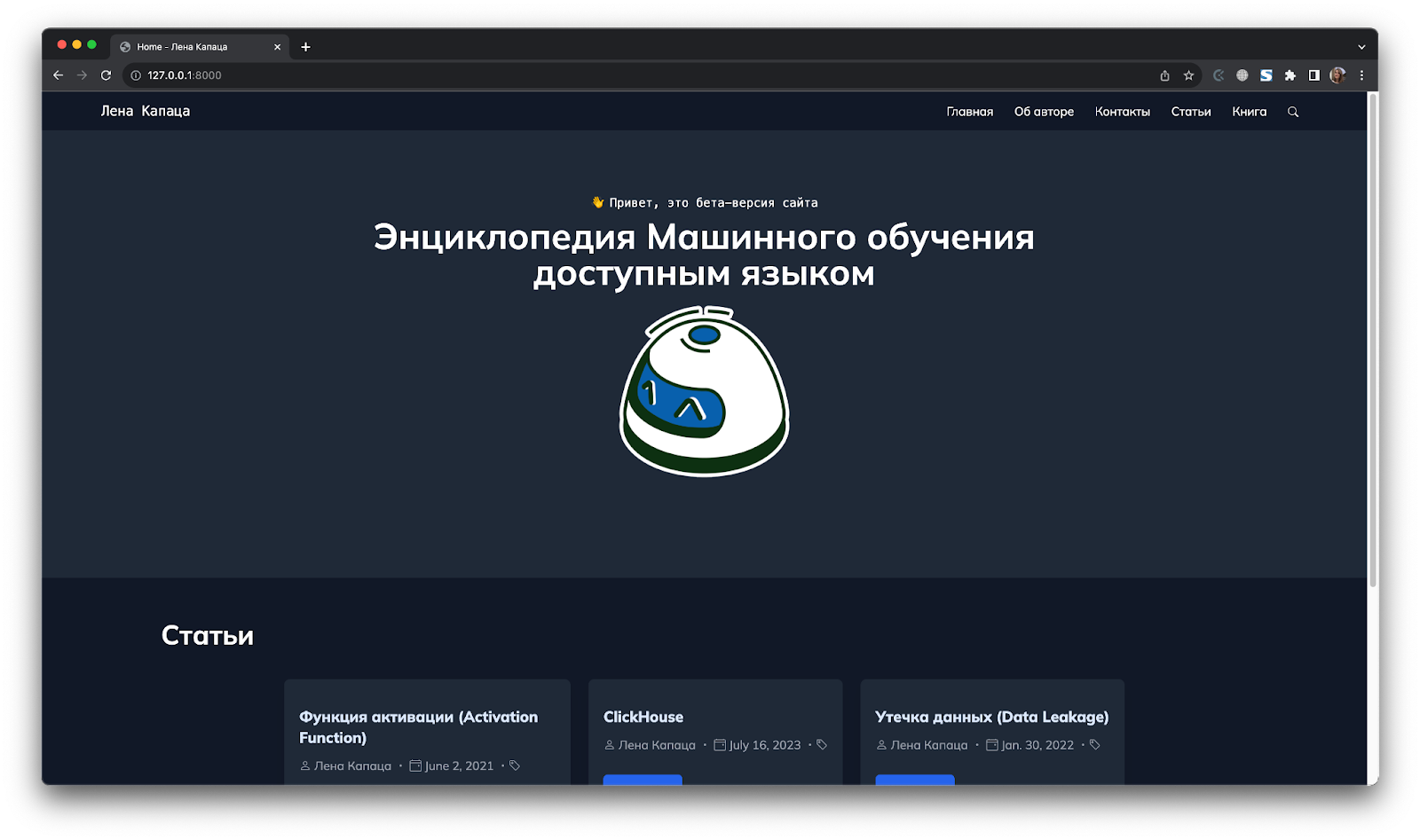Image resolution: width=1420 pixels, height=840 pixels.
Task: Click the blue button on the ClickHouse card
Action: tap(643, 780)
